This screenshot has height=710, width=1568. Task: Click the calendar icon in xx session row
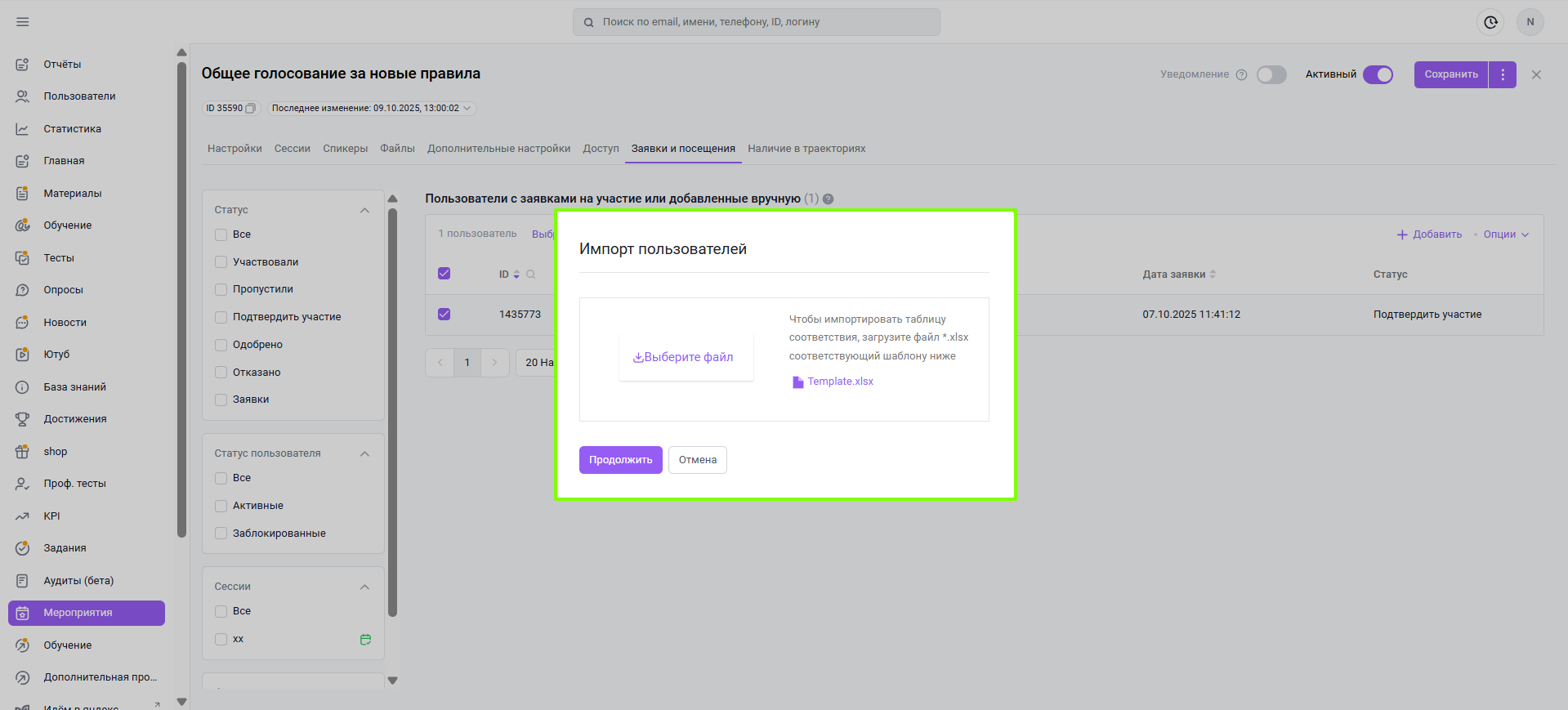coord(365,639)
